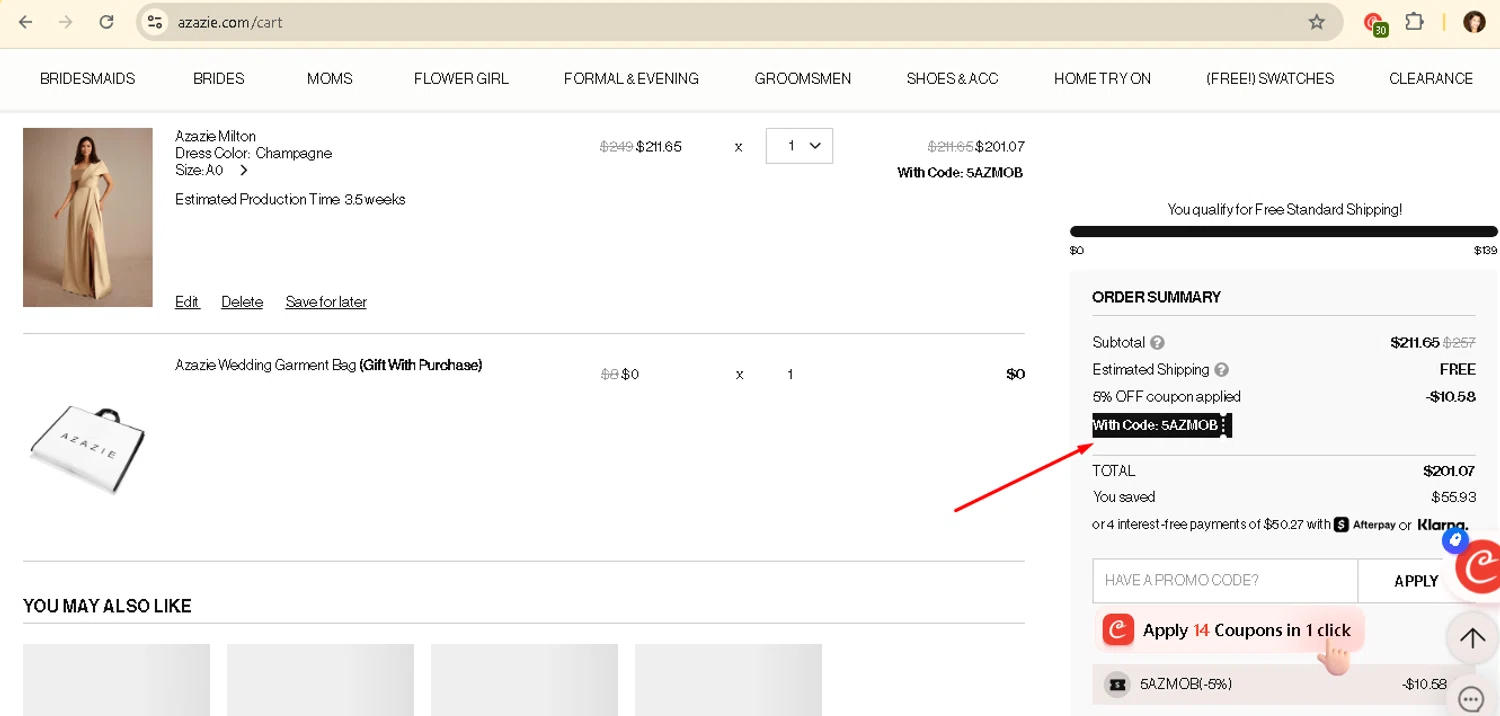Expand the Size A0 chevron

click(x=243, y=170)
